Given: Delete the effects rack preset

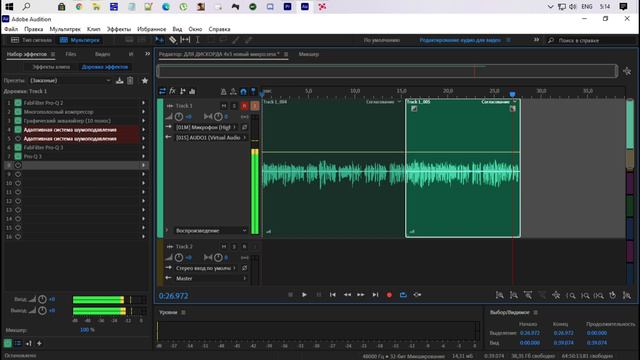Looking at the screenshot, I should [x=130, y=80].
